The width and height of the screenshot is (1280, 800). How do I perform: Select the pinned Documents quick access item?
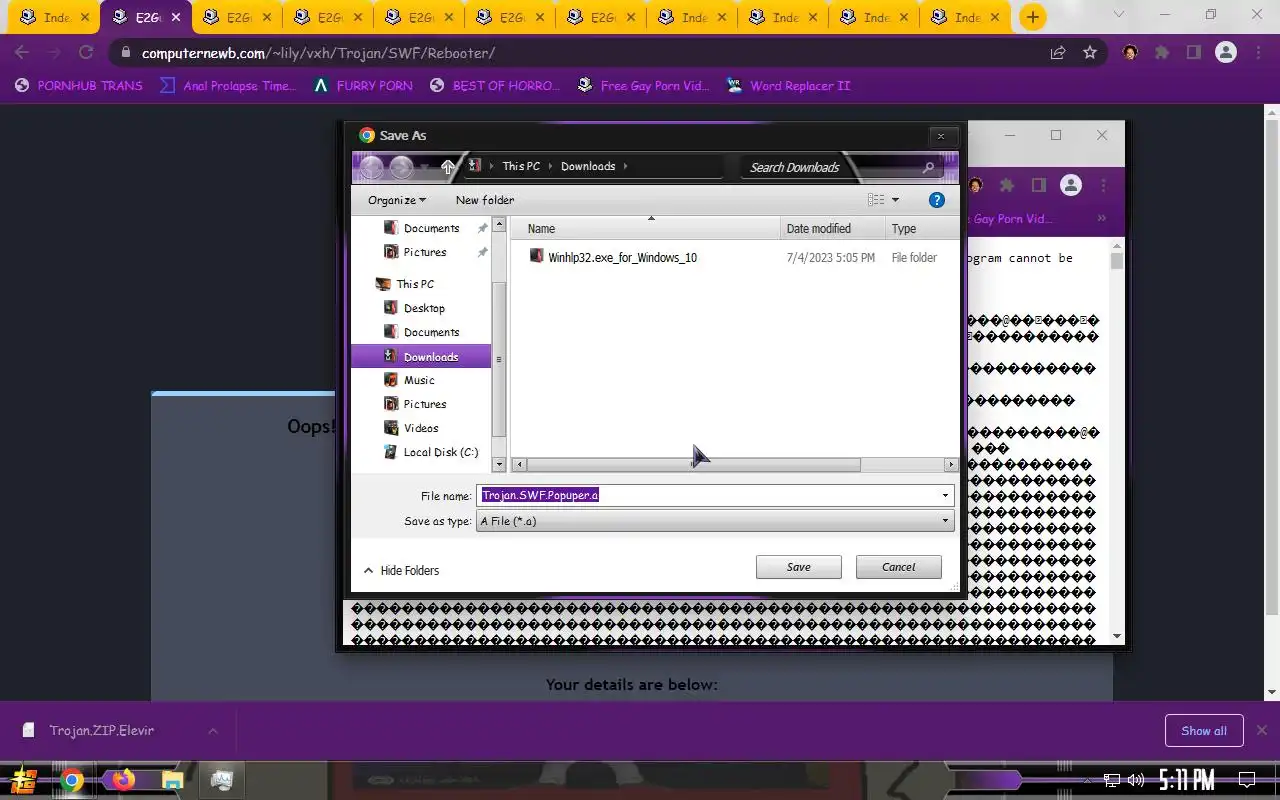[x=431, y=228]
